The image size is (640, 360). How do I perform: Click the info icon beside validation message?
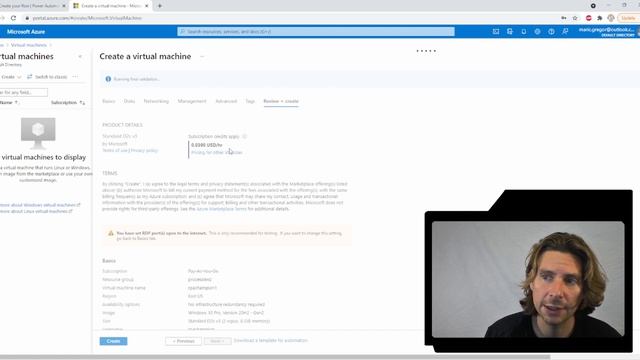coord(108,79)
